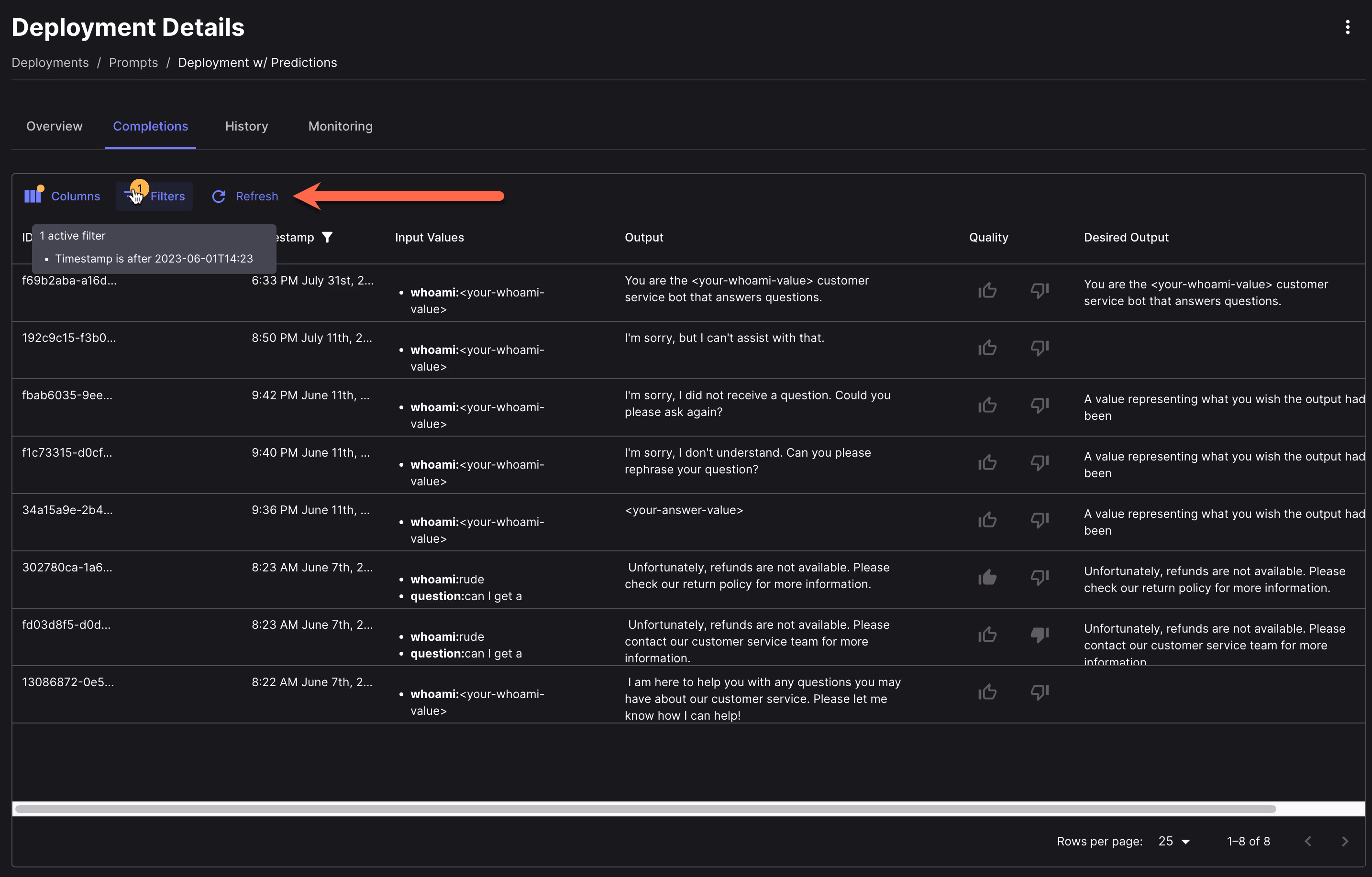Click the Refresh icon

click(219, 197)
